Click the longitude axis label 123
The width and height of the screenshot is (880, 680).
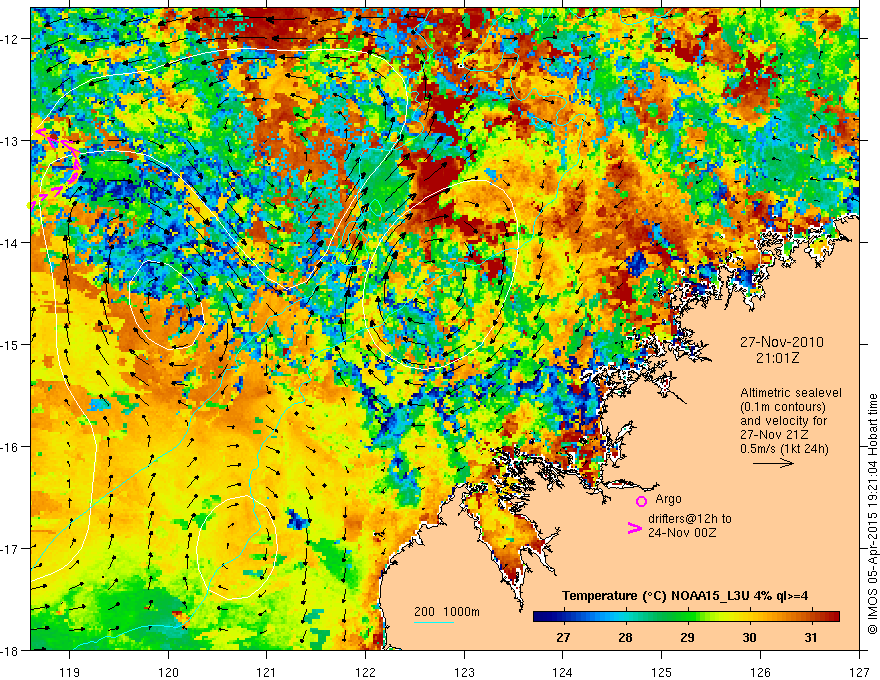(x=464, y=672)
